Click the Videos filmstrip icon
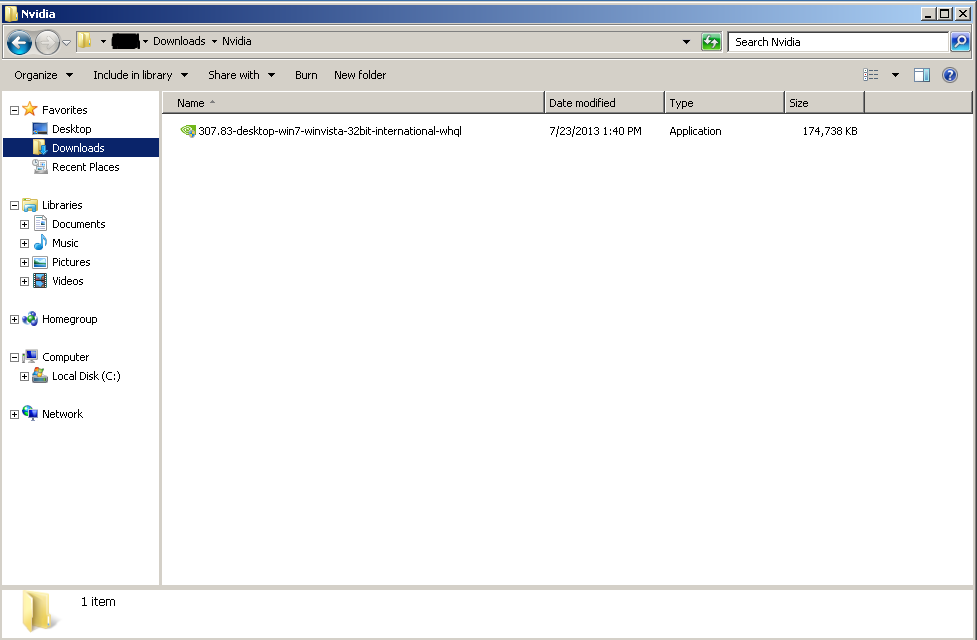 [40, 280]
